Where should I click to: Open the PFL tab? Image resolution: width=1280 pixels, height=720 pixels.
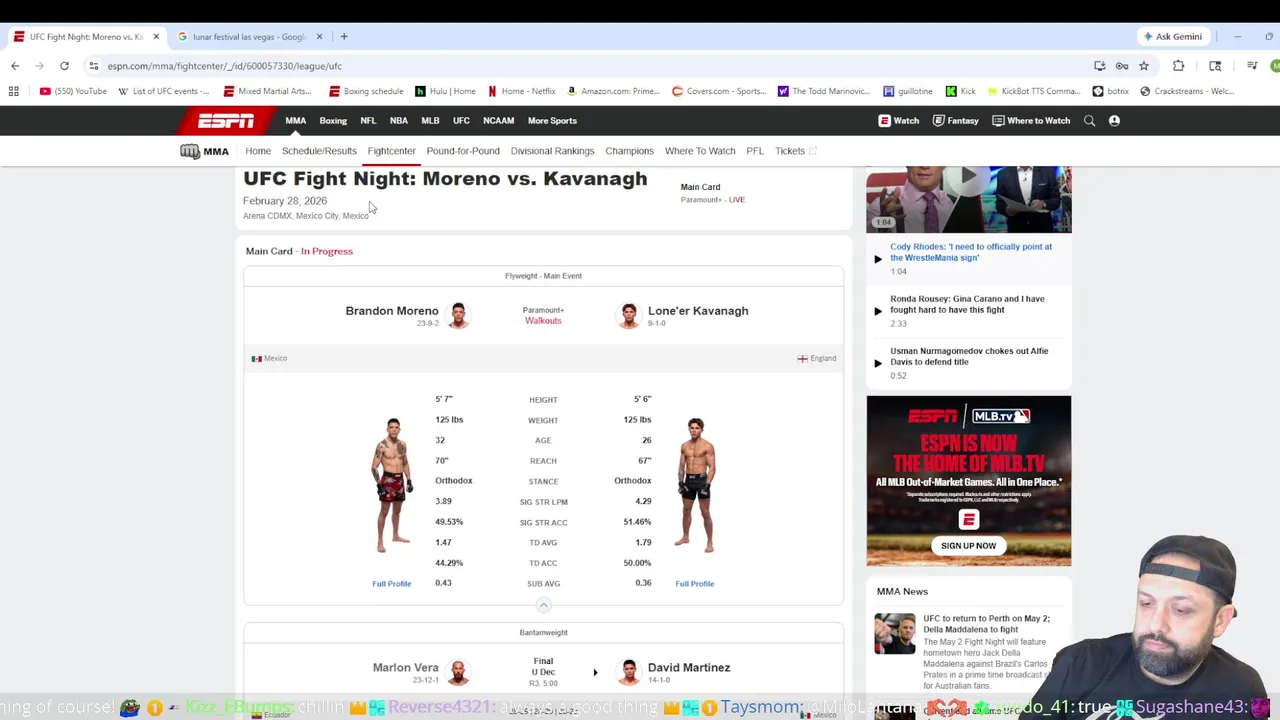point(755,151)
